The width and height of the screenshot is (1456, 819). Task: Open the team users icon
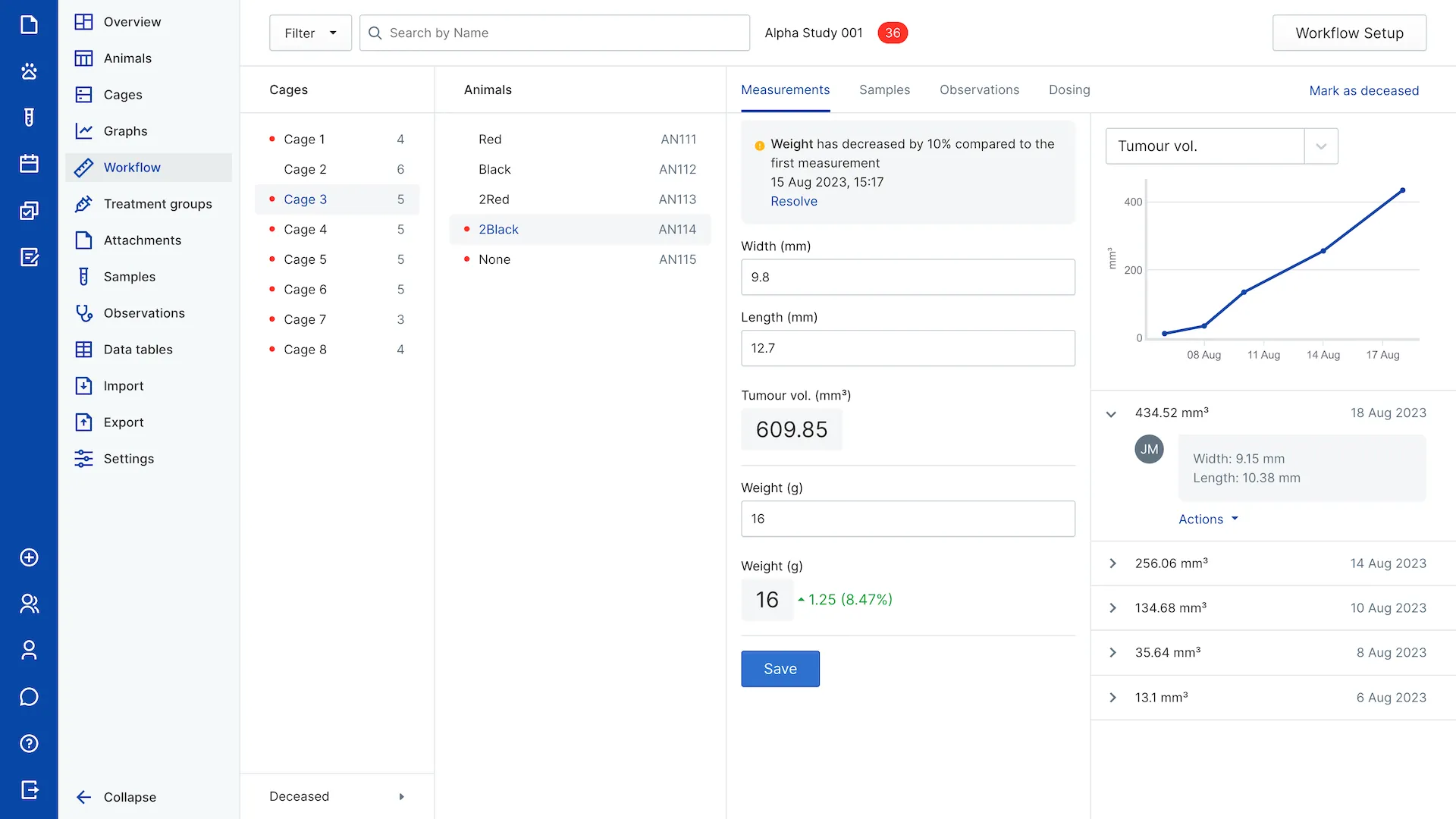click(29, 604)
